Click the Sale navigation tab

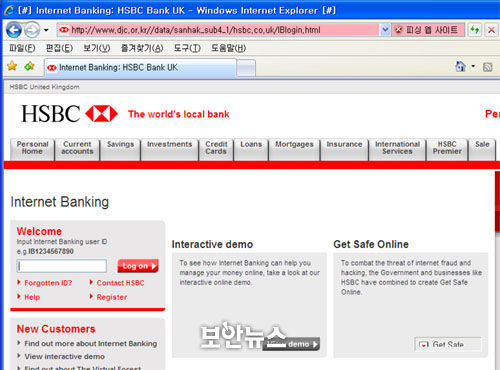click(x=482, y=148)
